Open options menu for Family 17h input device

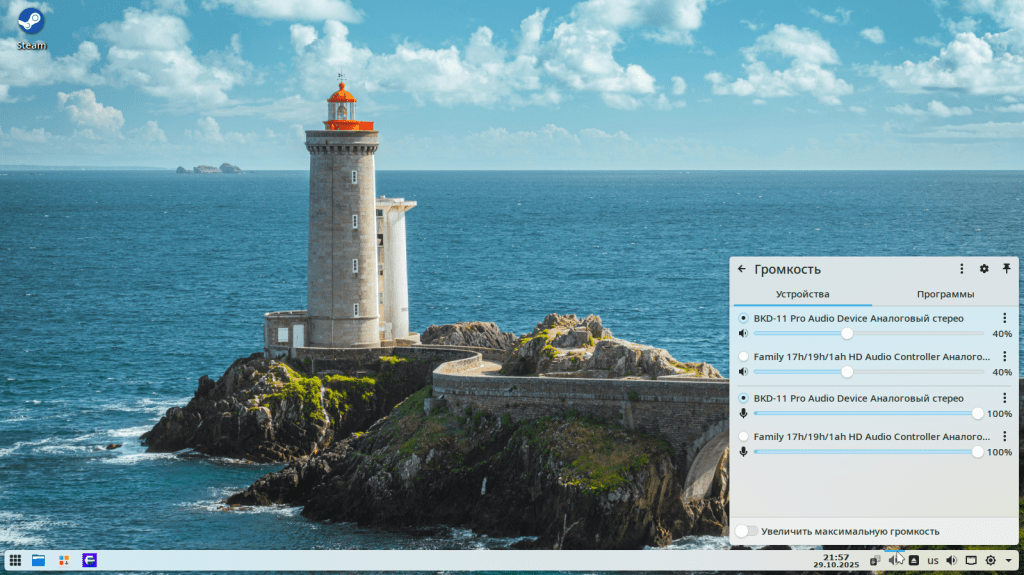pos(1005,437)
